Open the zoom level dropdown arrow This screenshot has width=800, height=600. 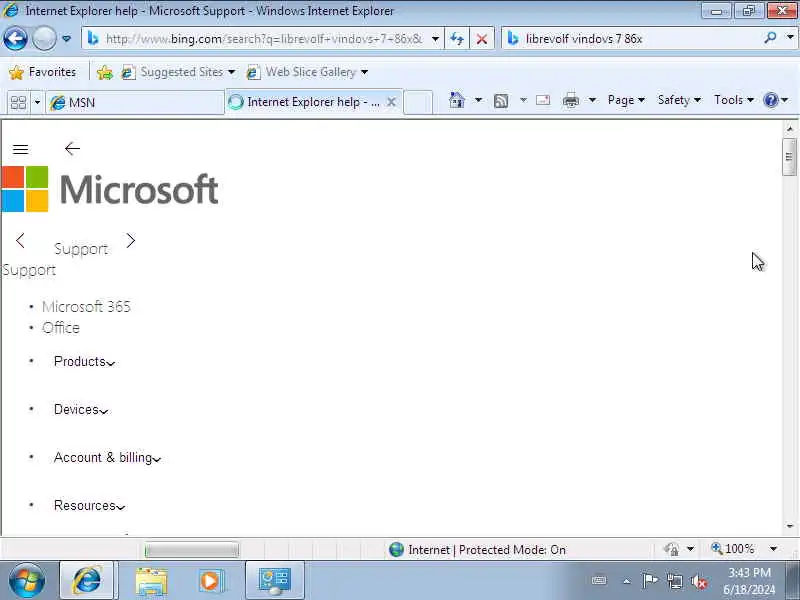[773, 549]
